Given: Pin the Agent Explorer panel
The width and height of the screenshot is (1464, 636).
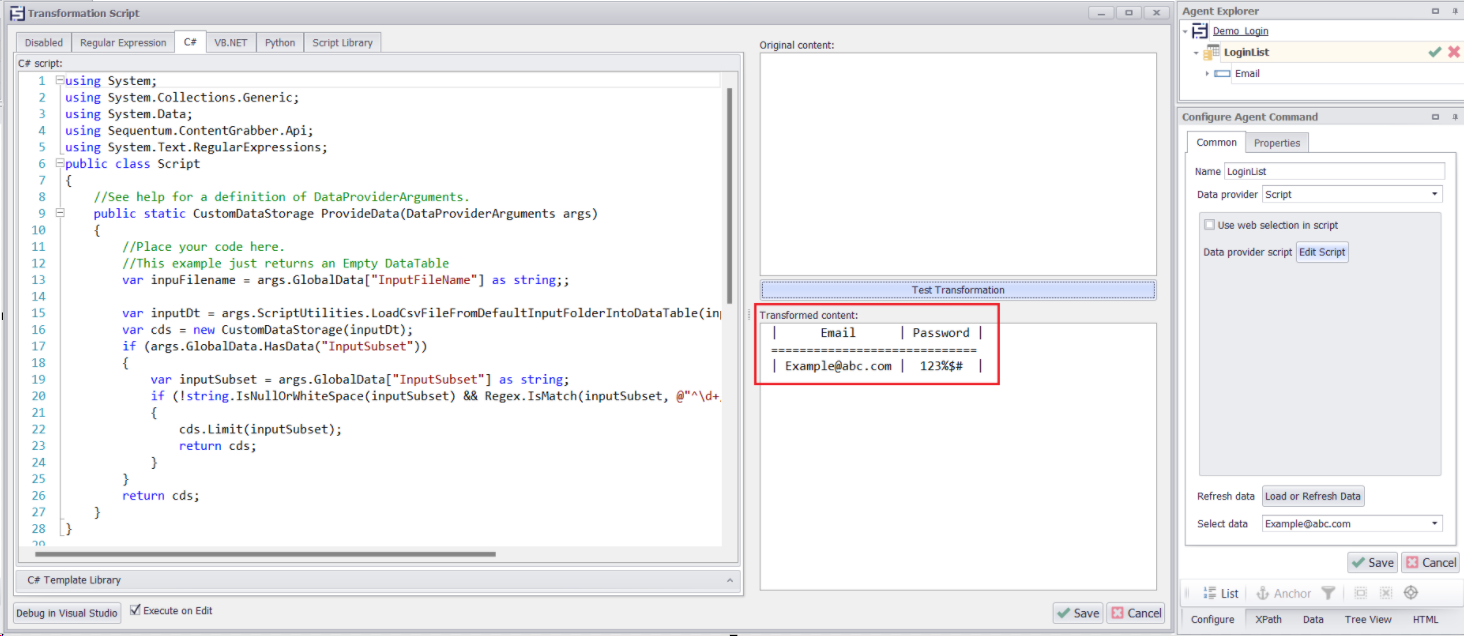Looking at the screenshot, I should point(1455,11).
